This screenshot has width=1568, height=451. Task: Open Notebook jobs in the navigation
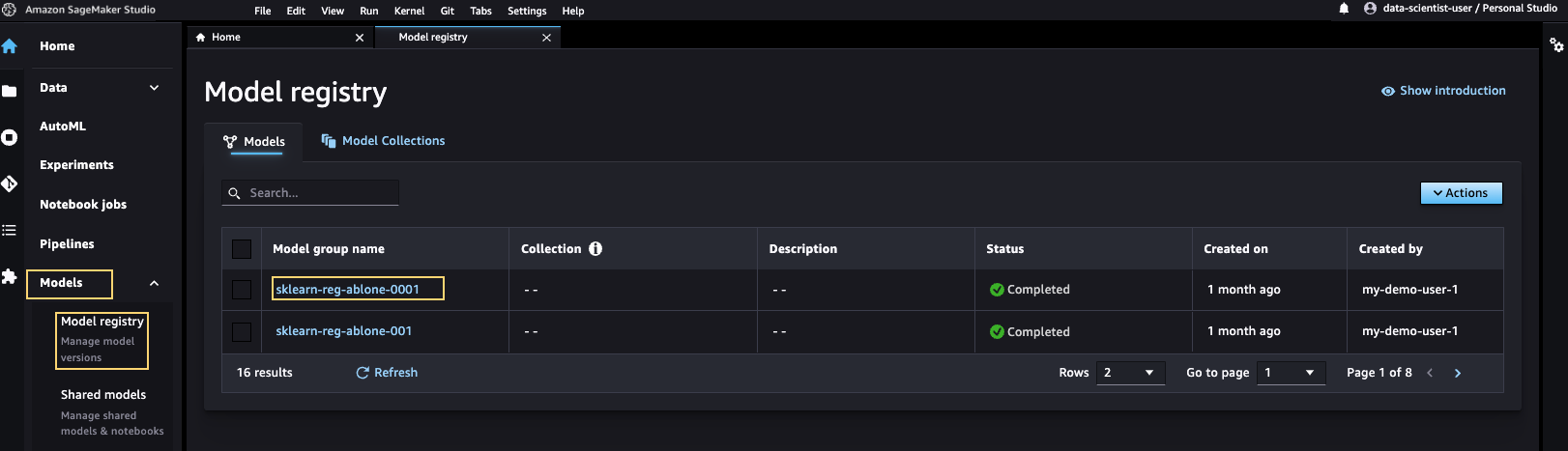(x=83, y=205)
